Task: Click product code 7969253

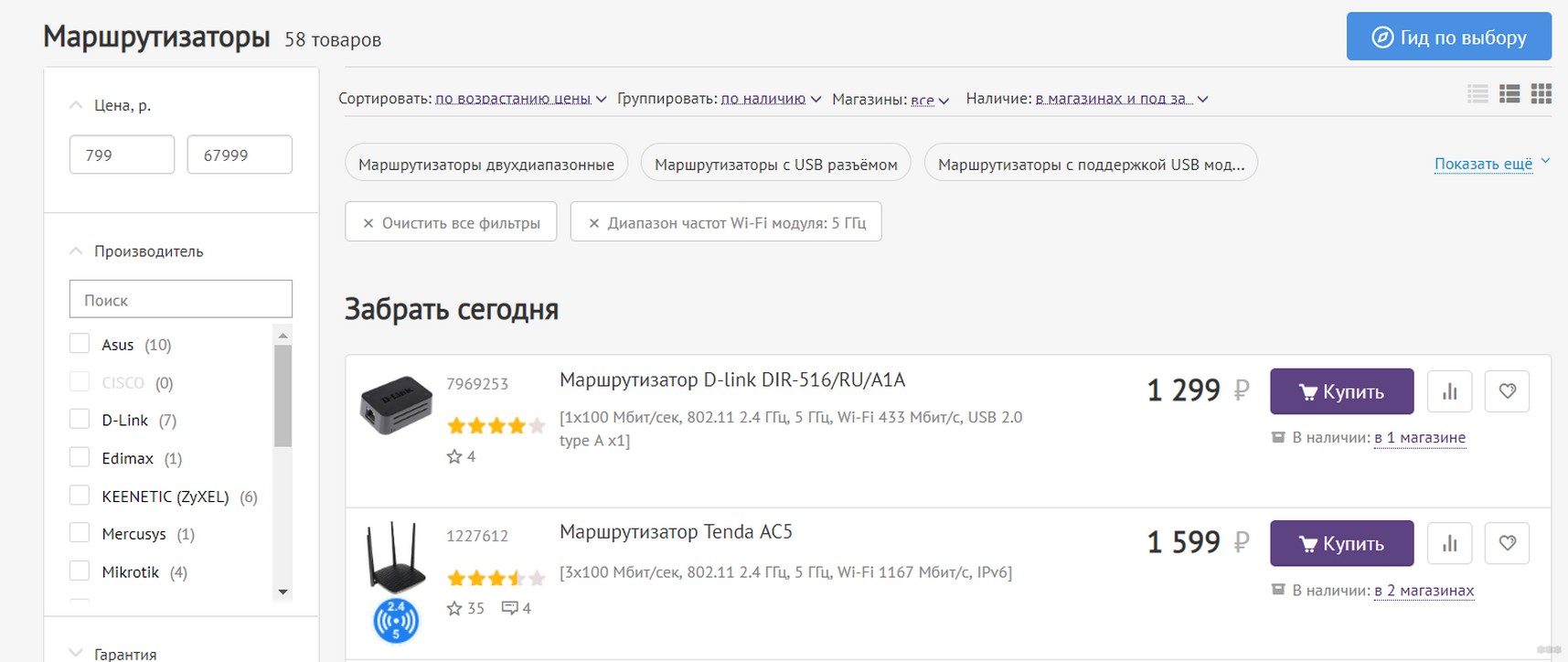Action: click(477, 384)
